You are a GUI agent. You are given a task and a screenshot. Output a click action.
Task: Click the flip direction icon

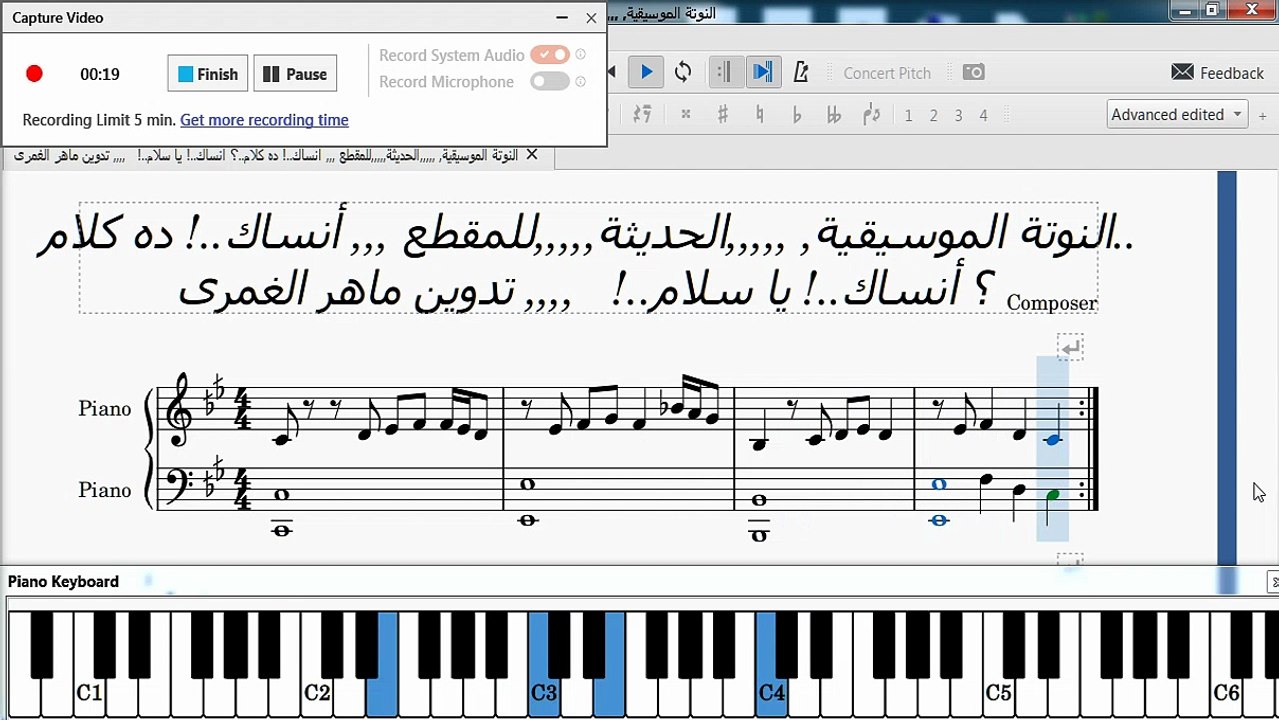(871, 115)
